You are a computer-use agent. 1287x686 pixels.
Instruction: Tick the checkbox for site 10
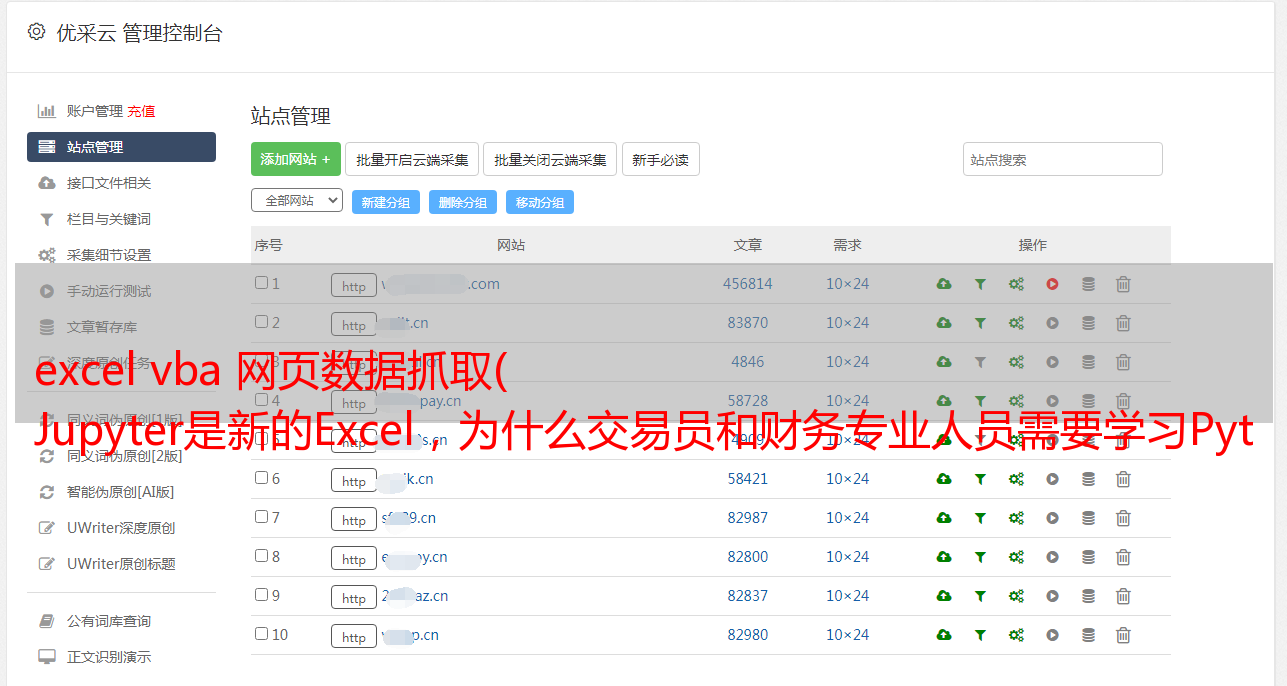[x=261, y=634]
